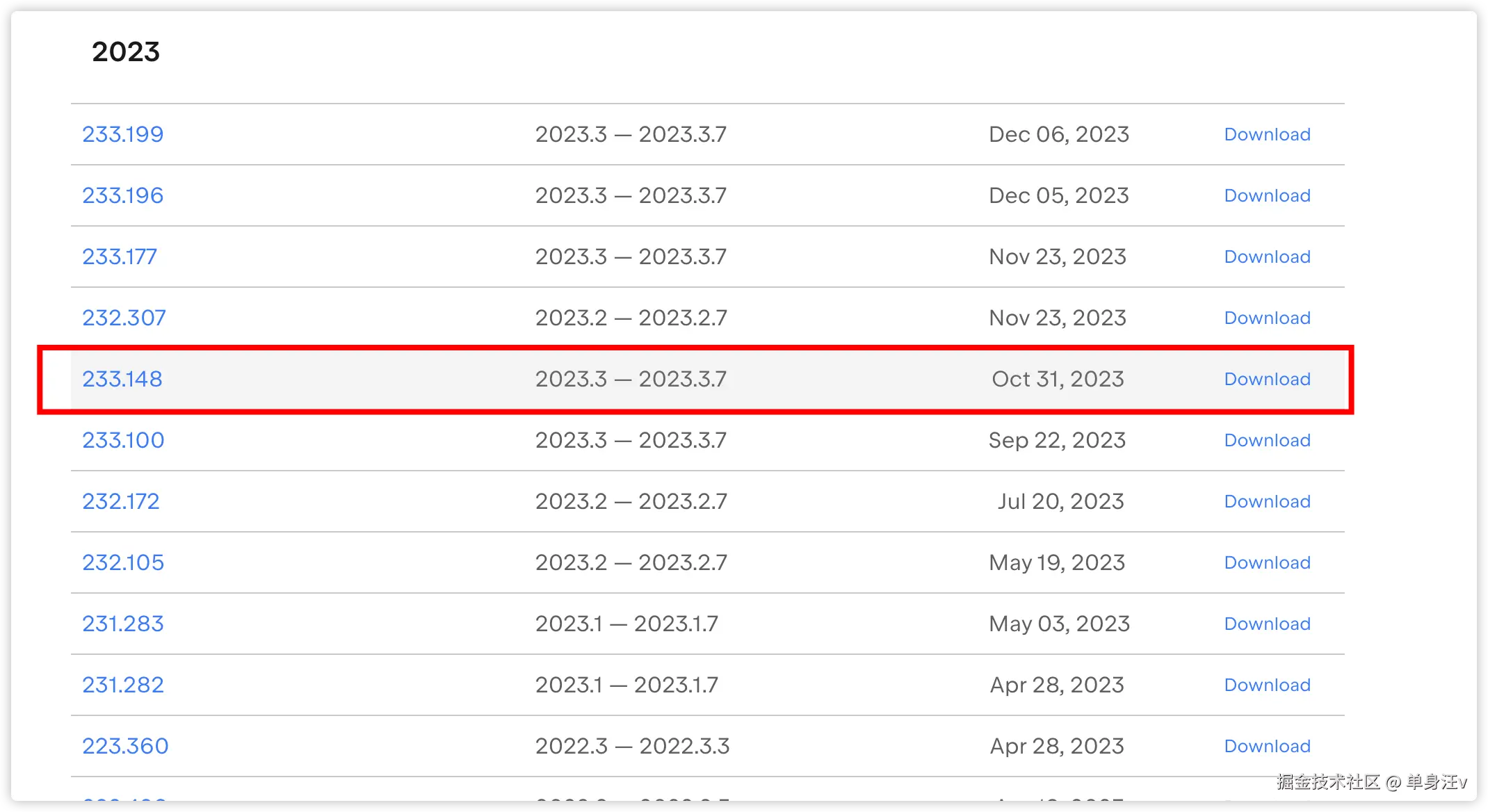This screenshot has height=812, width=1488.
Task: Download version 233.196 build
Action: coord(1266,195)
